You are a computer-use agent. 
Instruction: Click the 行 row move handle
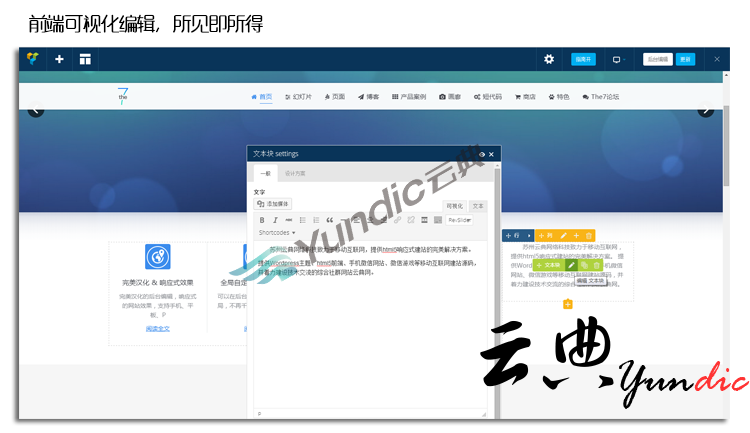pos(513,235)
